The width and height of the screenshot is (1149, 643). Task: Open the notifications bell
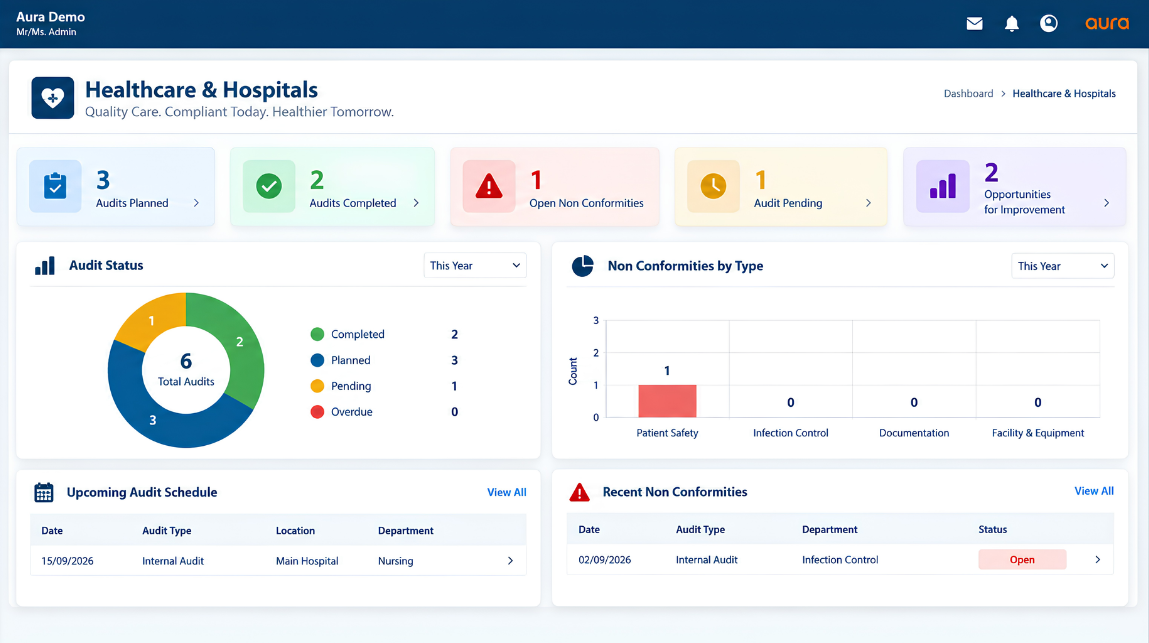click(x=1012, y=23)
